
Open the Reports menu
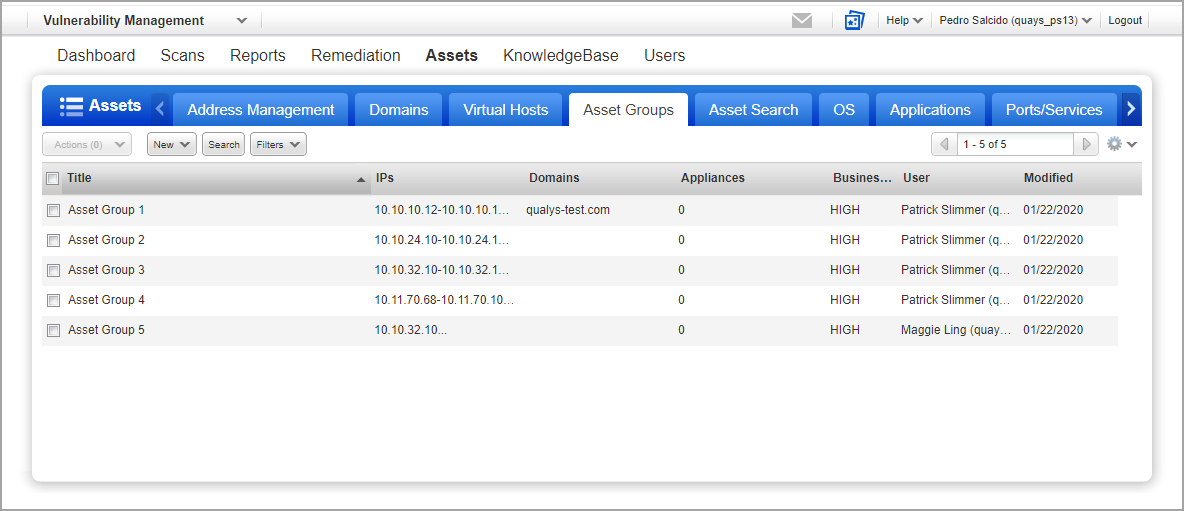point(258,56)
